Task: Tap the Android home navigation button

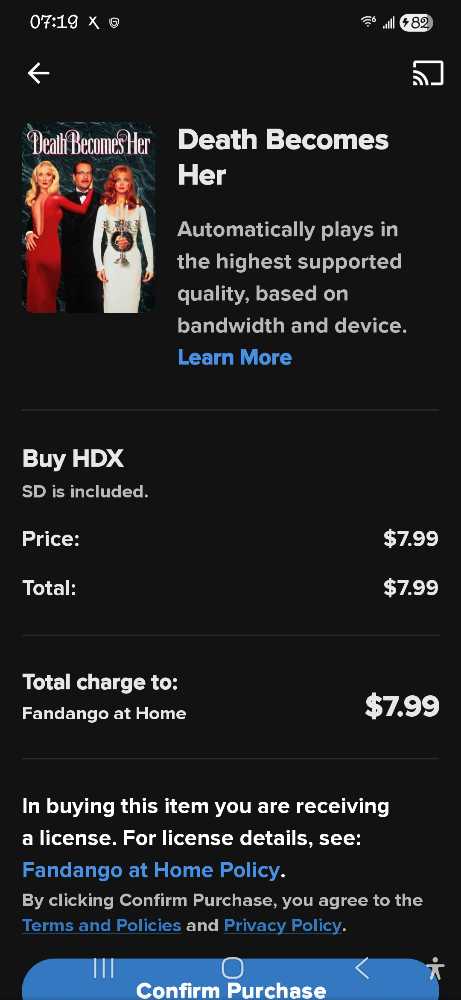Action: [x=232, y=968]
